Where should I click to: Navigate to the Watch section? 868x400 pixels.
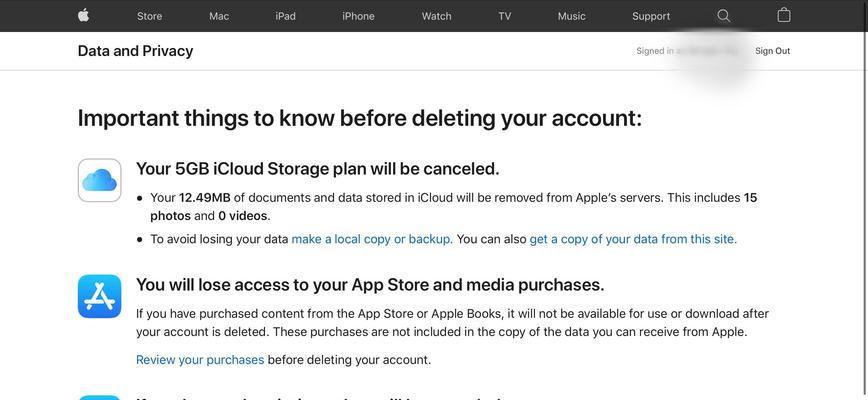pyautogui.click(x=437, y=16)
